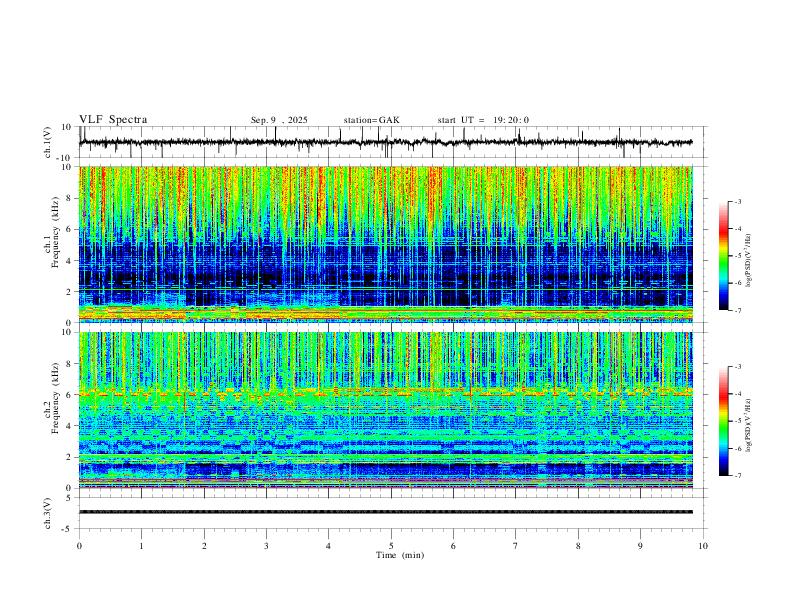Screen dimensions: 792x612
Task: Click the "8" tick on the Time axis
Action: tap(578, 546)
